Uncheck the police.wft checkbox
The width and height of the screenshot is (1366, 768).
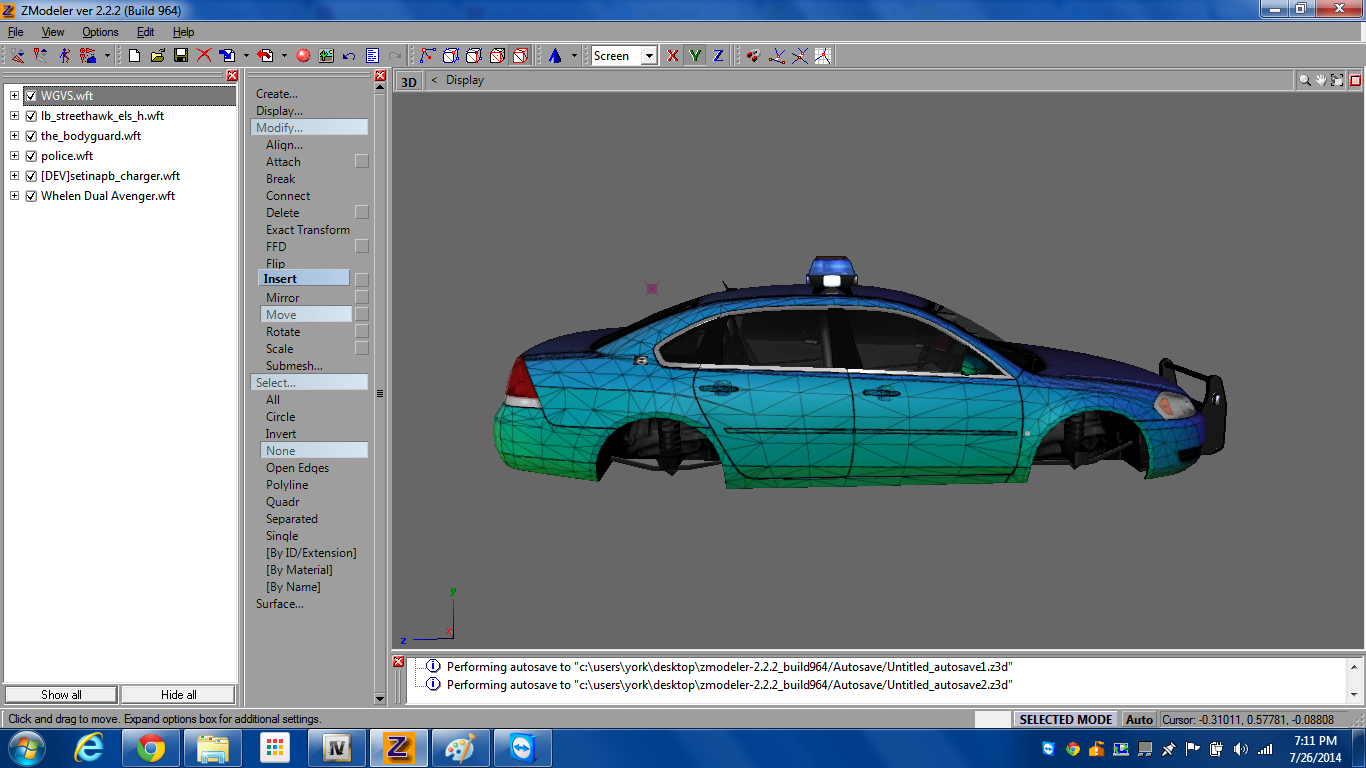click(31, 156)
